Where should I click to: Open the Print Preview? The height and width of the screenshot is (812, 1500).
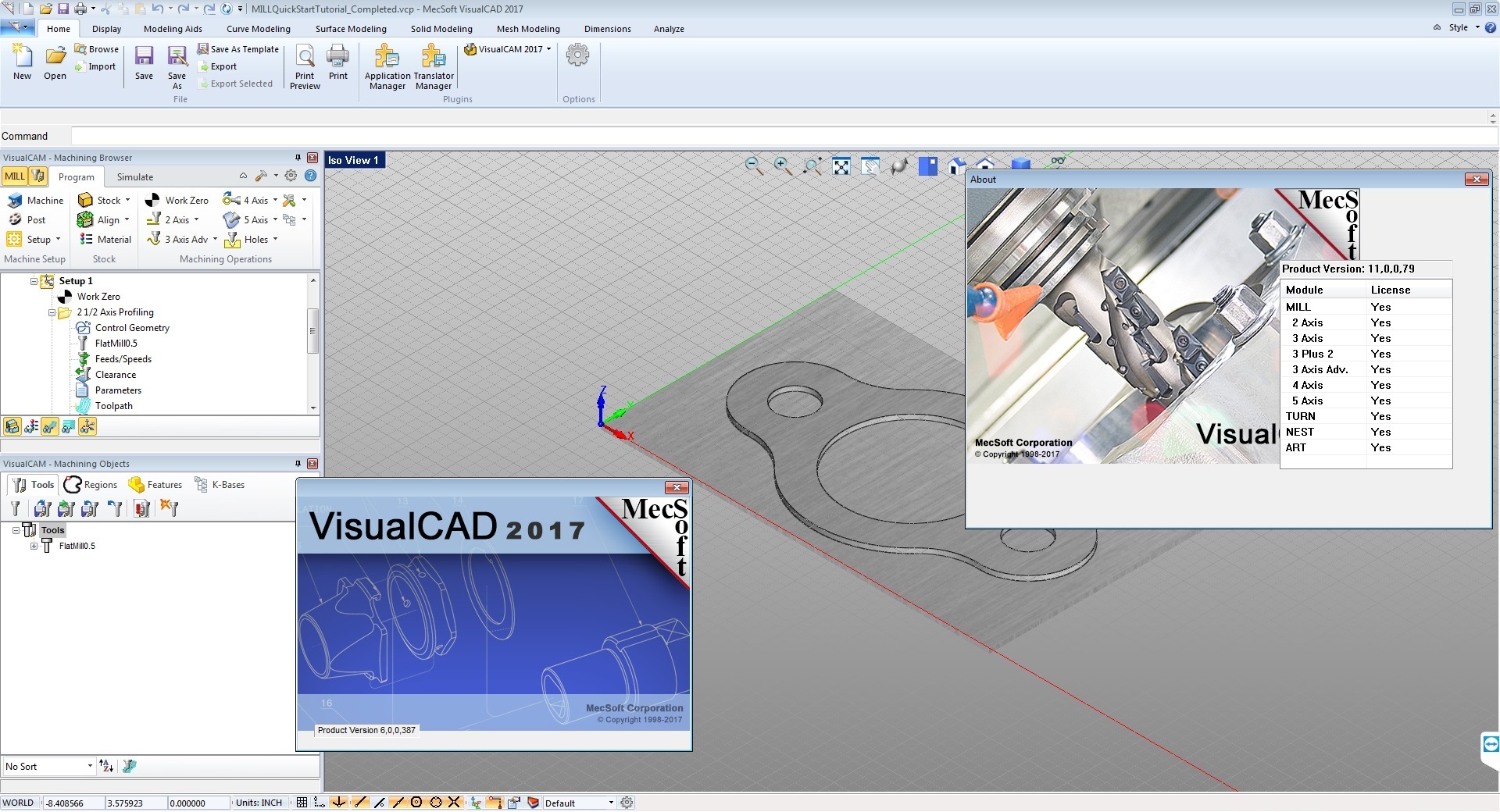click(305, 67)
